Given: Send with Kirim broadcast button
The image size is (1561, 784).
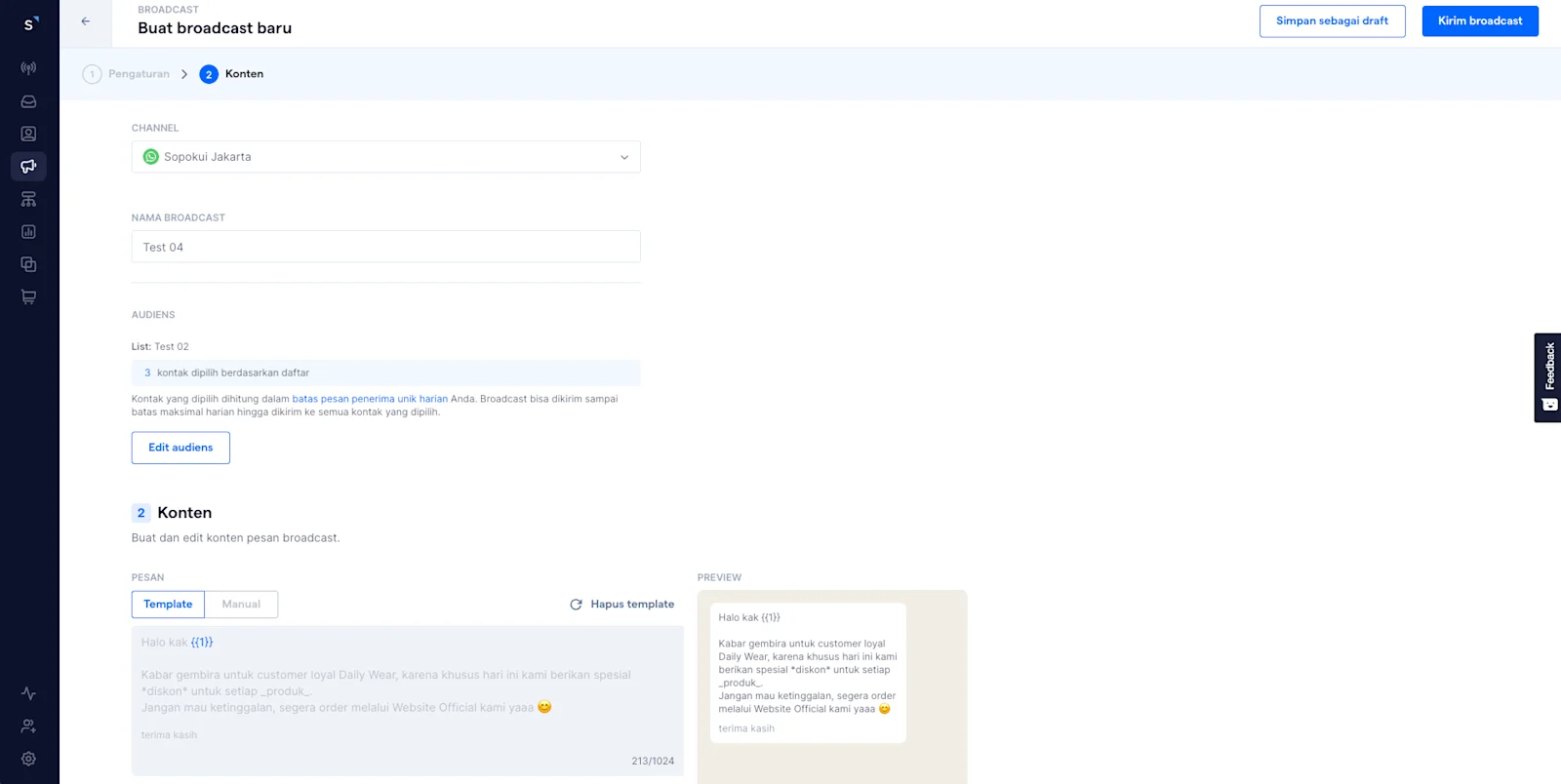Looking at the screenshot, I should [x=1480, y=21].
